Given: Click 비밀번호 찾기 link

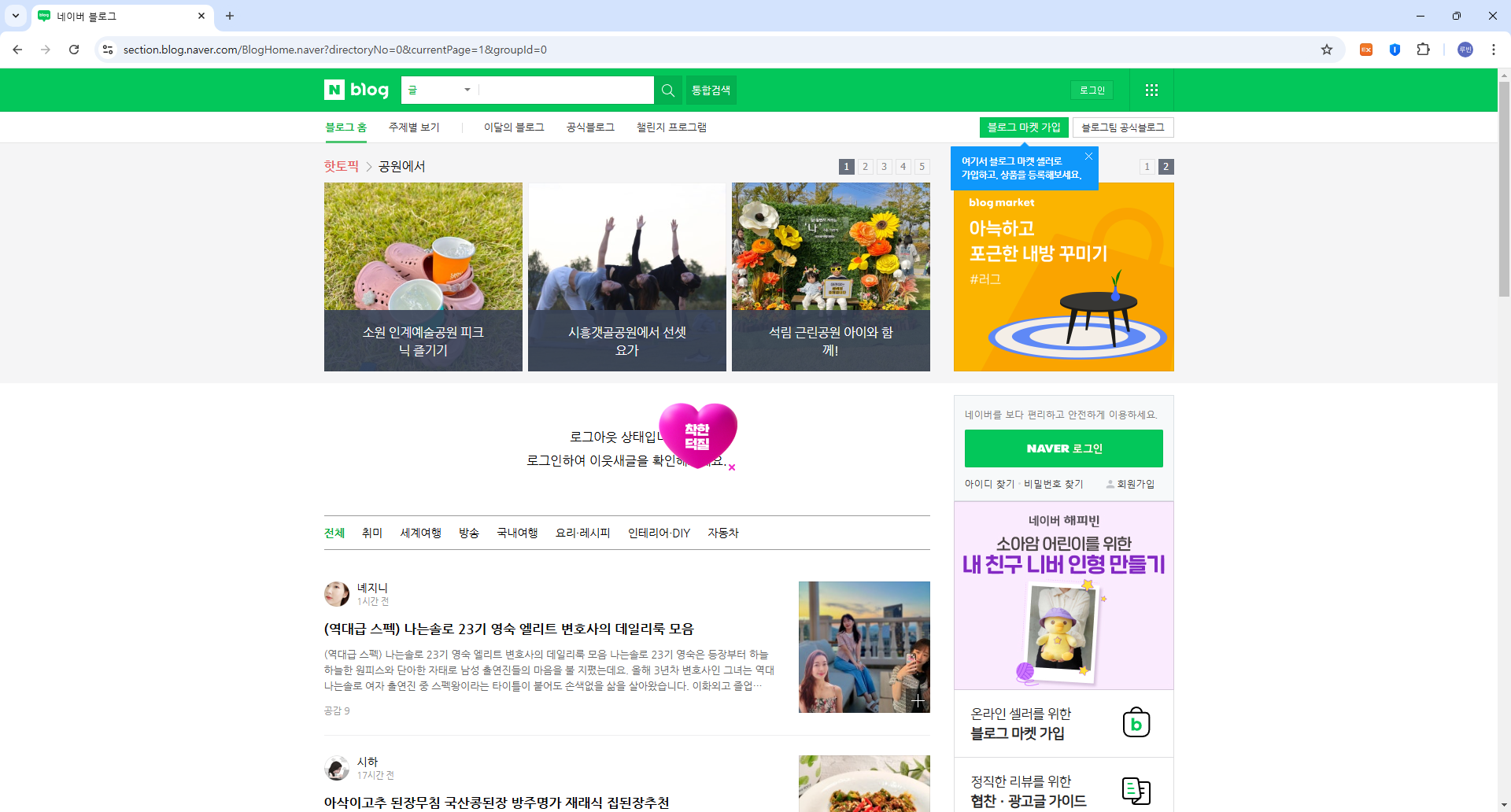Looking at the screenshot, I should (x=1053, y=484).
